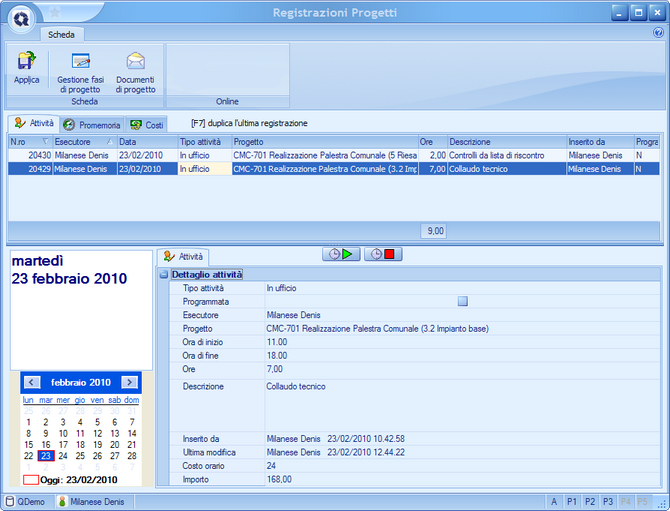Open the Promemoria tab
This screenshot has width=670, height=511.
[x=92, y=125]
